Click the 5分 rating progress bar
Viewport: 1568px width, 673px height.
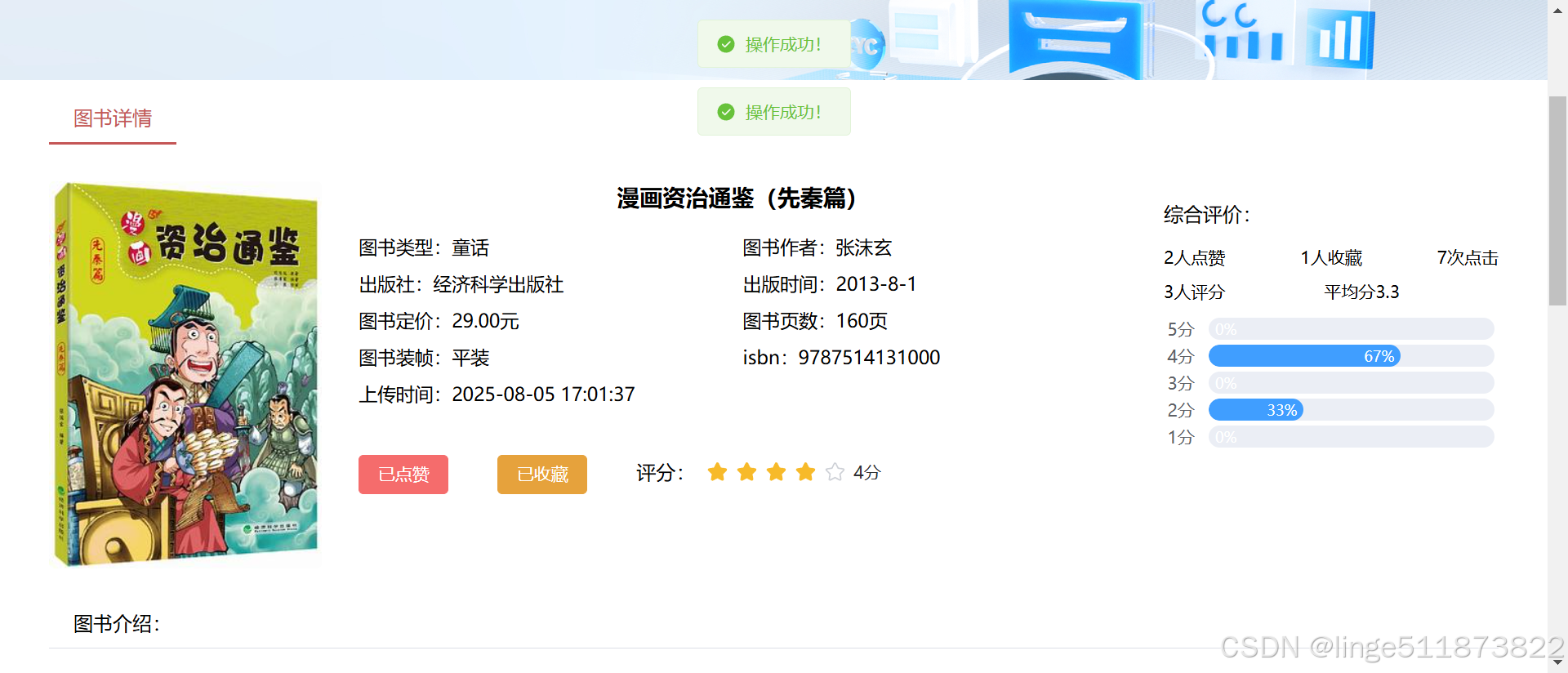(x=1352, y=329)
